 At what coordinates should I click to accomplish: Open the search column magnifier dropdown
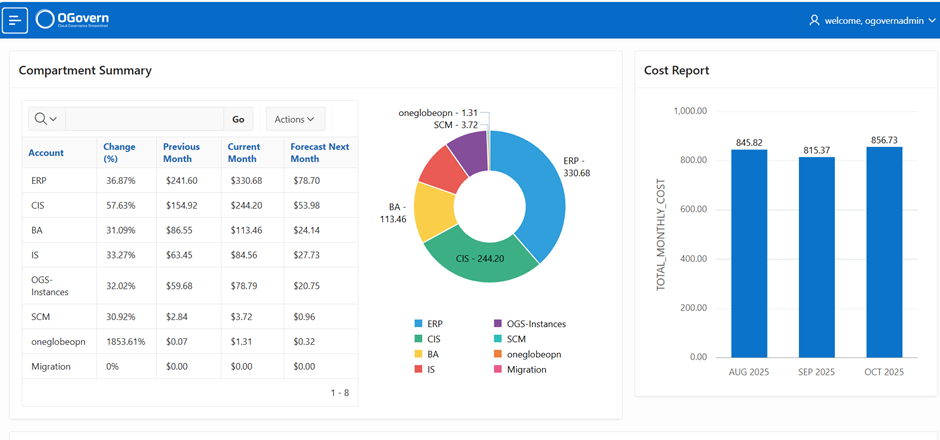[x=45, y=119]
